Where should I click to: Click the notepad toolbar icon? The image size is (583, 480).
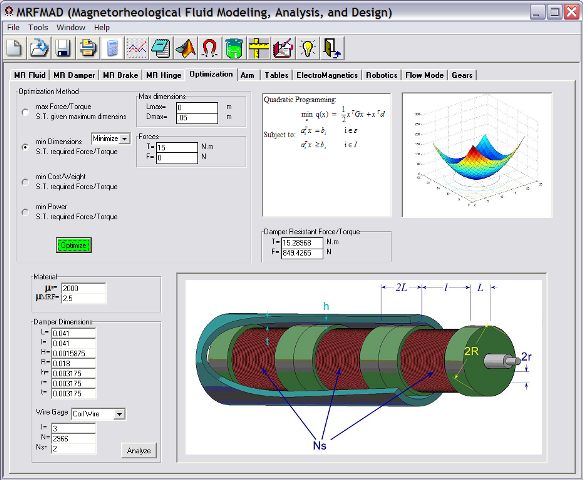161,48
